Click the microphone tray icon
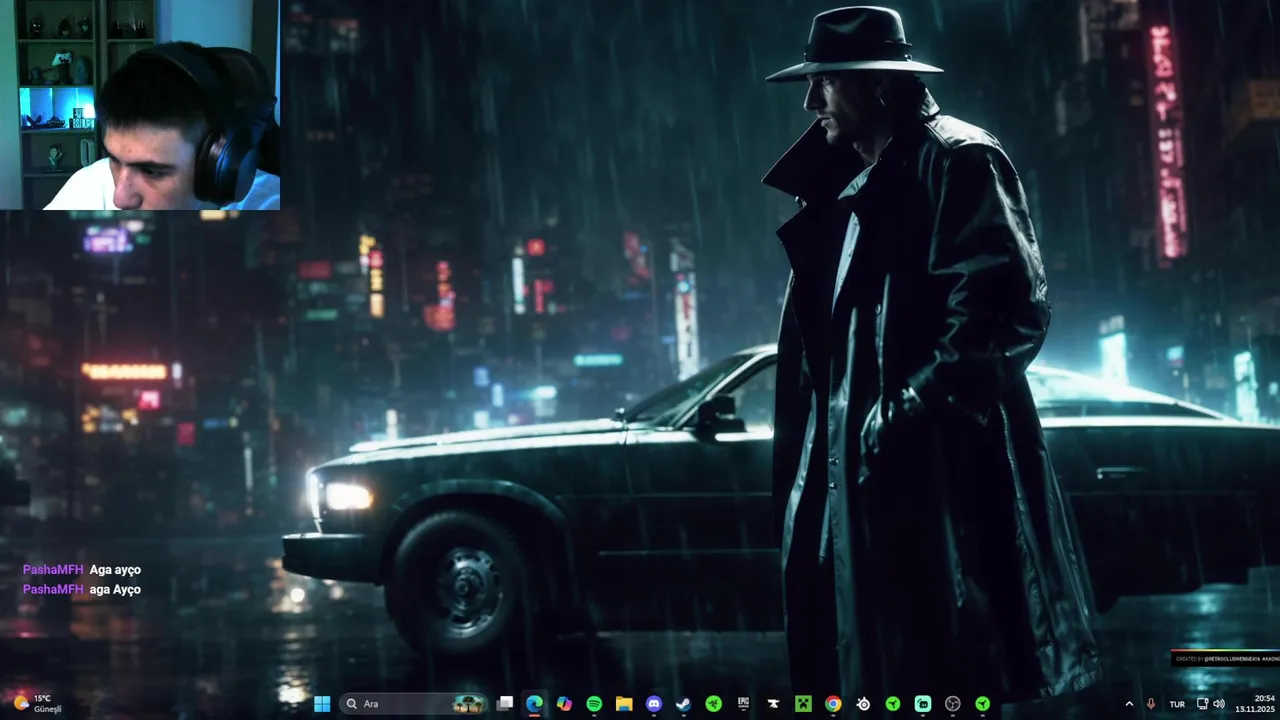 point(1151,704)
